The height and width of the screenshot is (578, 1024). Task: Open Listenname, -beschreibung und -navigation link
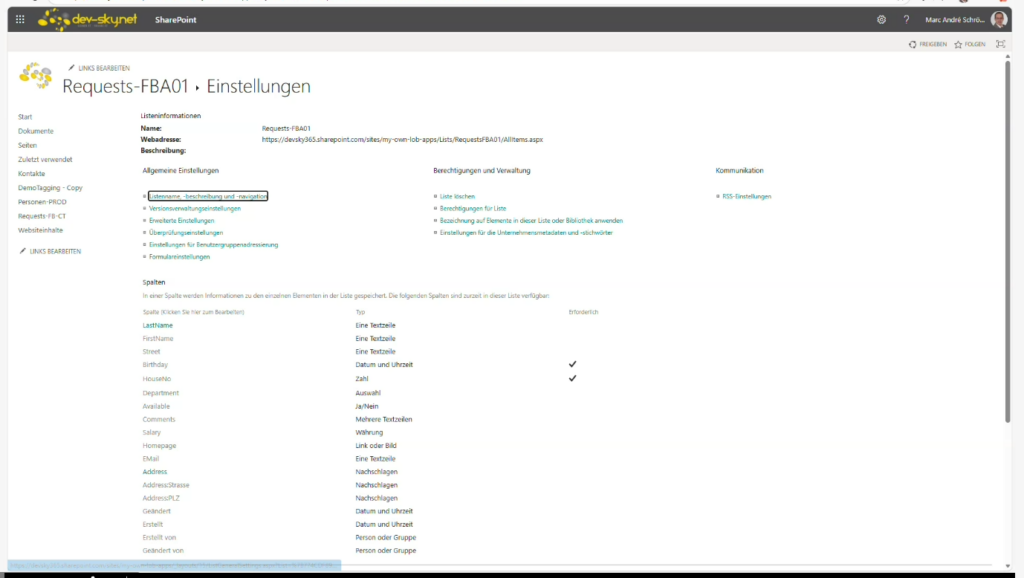click(x=208, y=196)
